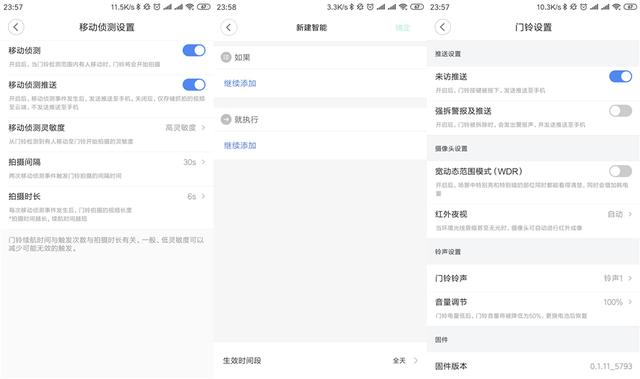Select the 红外夜视 label
Viewport: 640px width, 379px height.
coord(451,214)
